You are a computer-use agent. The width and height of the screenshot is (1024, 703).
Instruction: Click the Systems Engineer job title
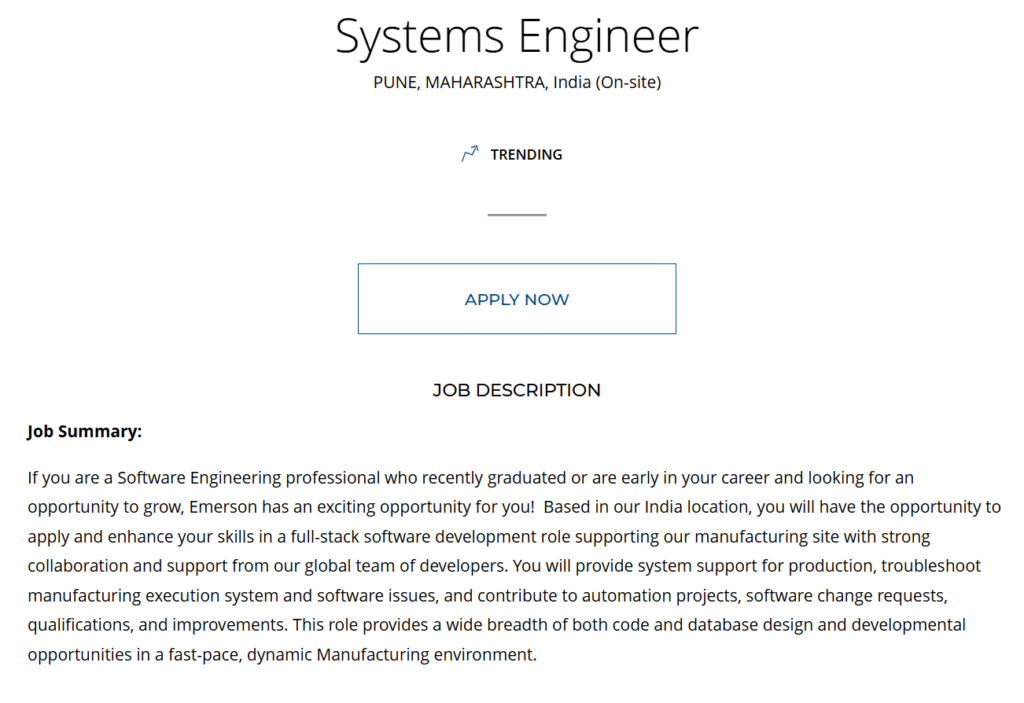click(x=517, y=37)
